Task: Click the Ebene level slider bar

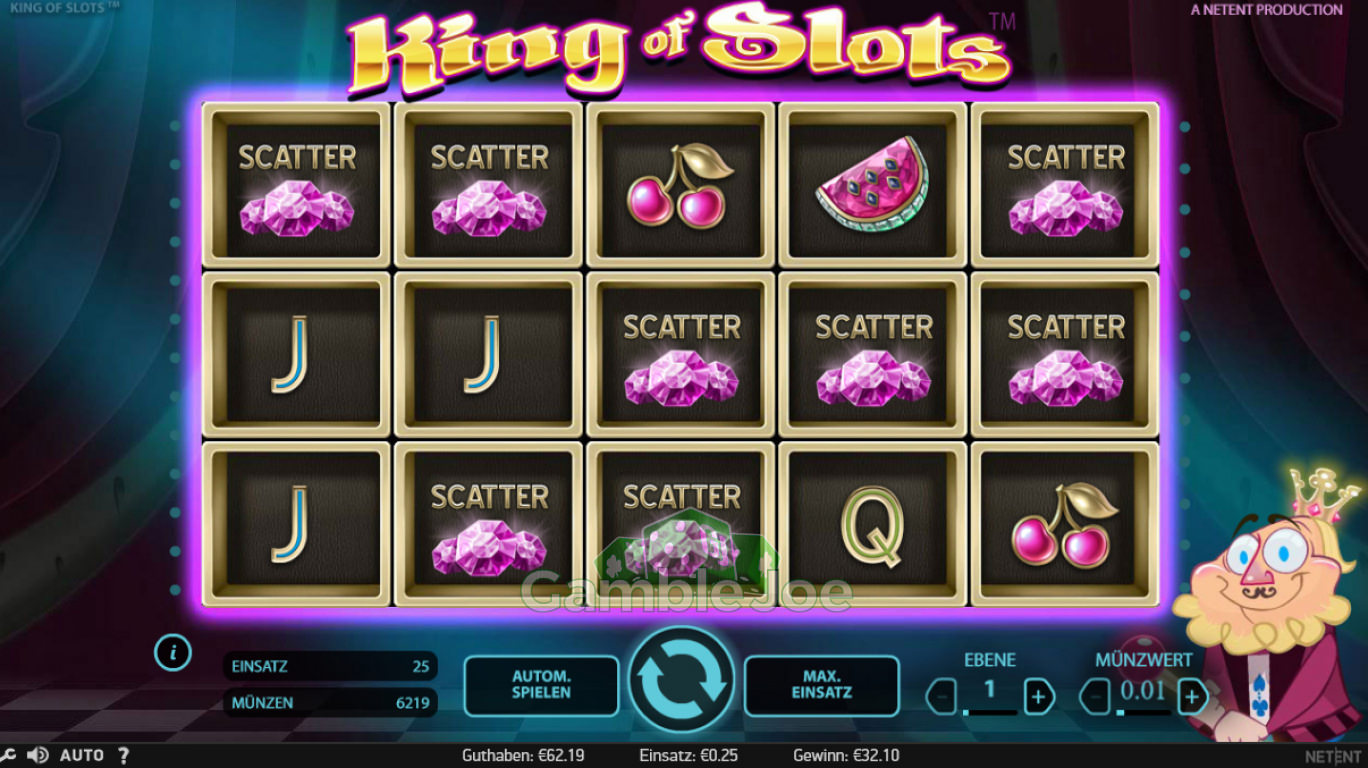Action: click(990, 712)
